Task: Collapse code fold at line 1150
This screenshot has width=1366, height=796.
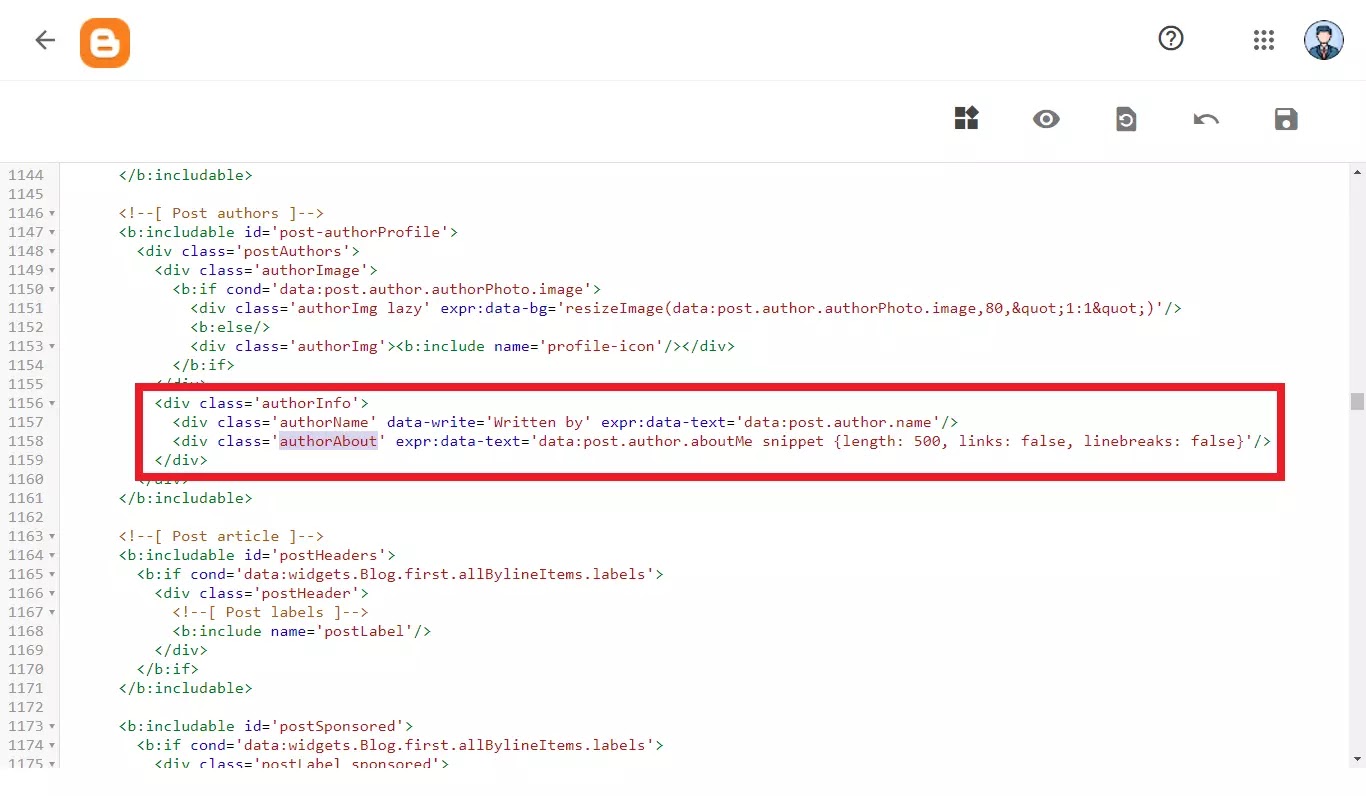Action: pos(52,289)
